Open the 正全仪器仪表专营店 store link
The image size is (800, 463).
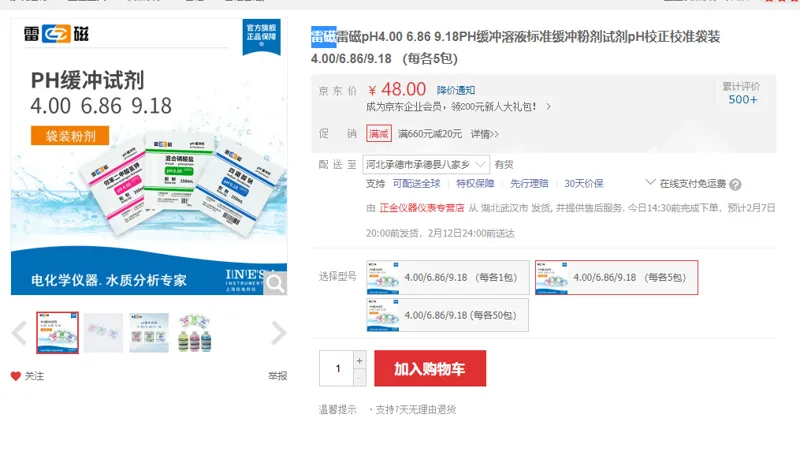click(421, 208)
